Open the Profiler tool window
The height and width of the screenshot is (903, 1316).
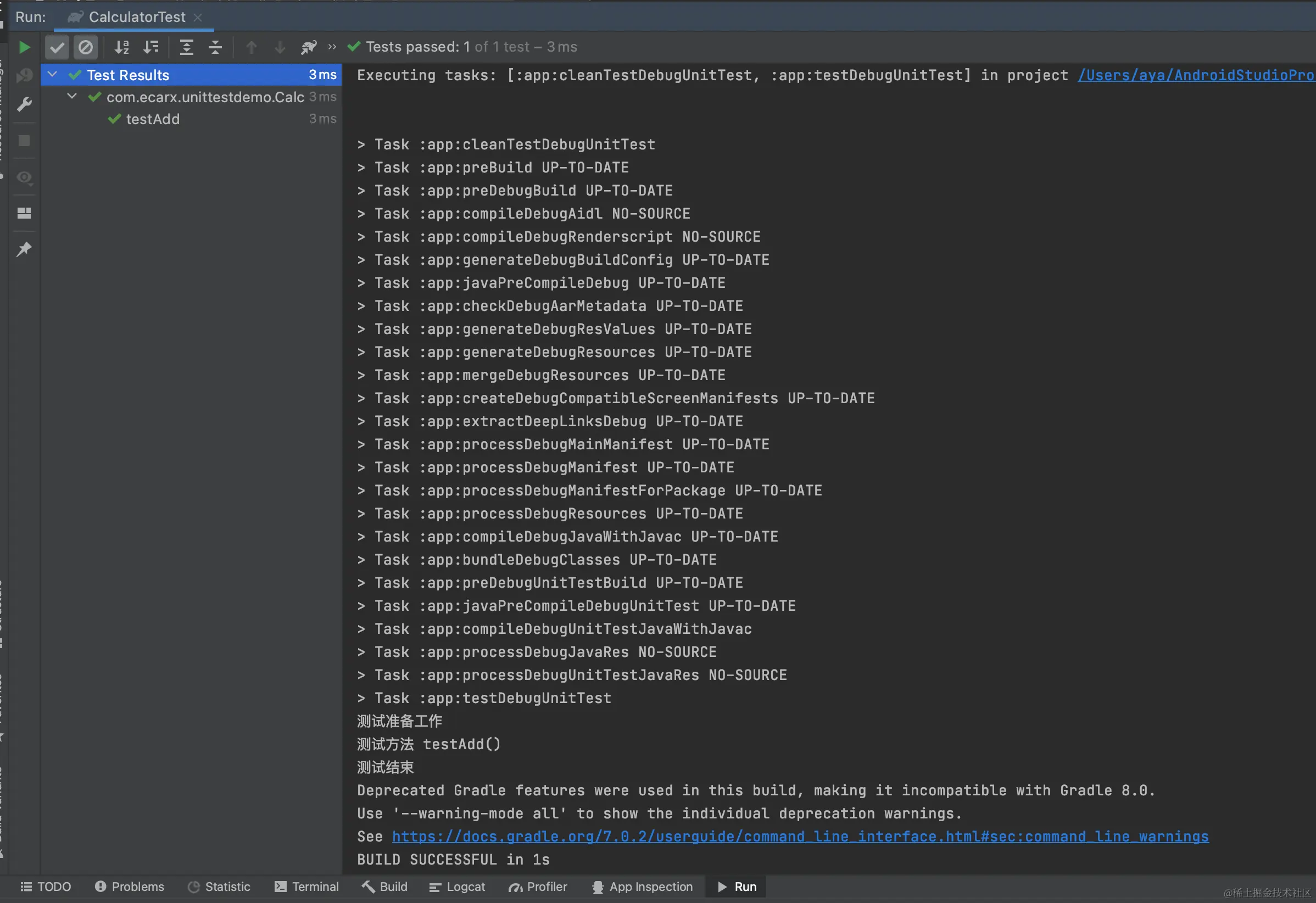click(538, 887)
